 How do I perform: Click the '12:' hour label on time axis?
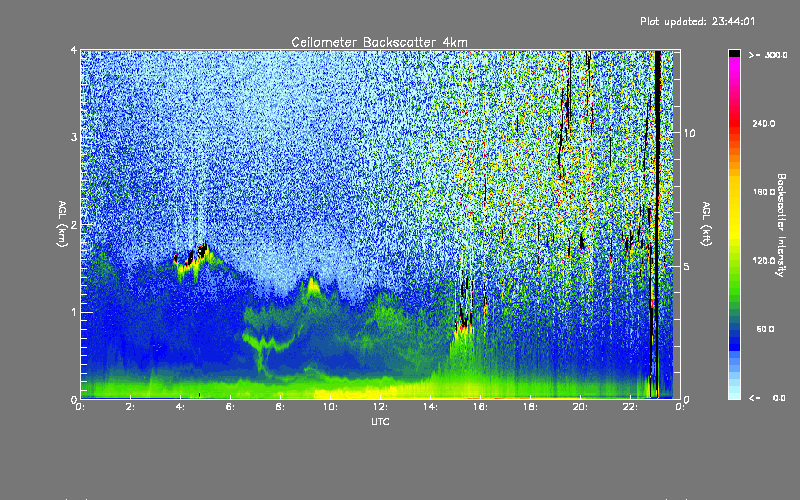point(380,407)
